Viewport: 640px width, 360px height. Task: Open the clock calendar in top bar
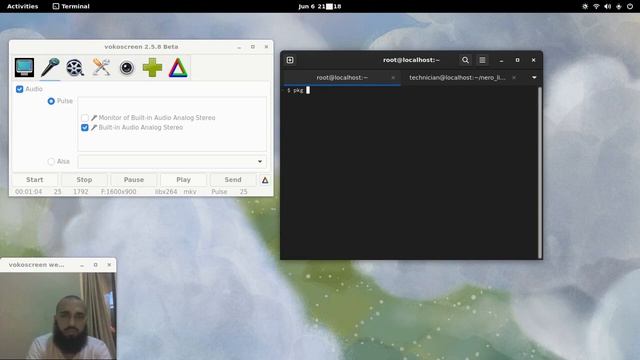320,7
